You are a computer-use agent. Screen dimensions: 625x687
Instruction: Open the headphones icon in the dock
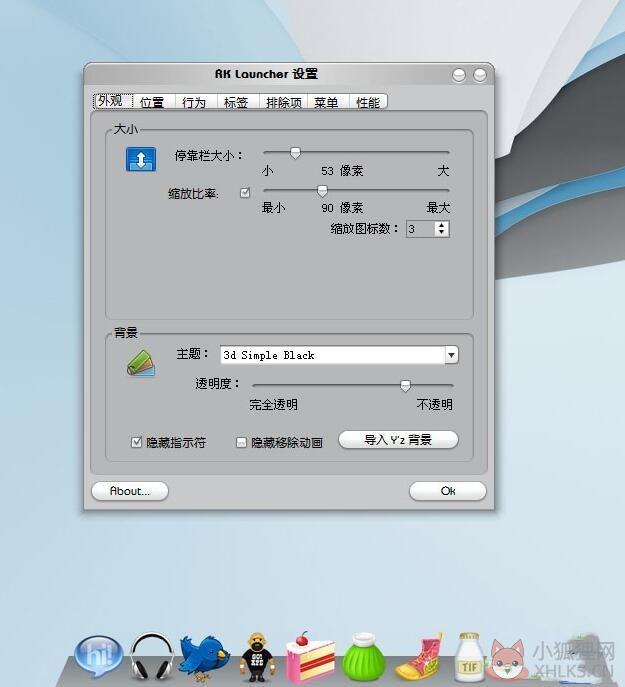152,656
